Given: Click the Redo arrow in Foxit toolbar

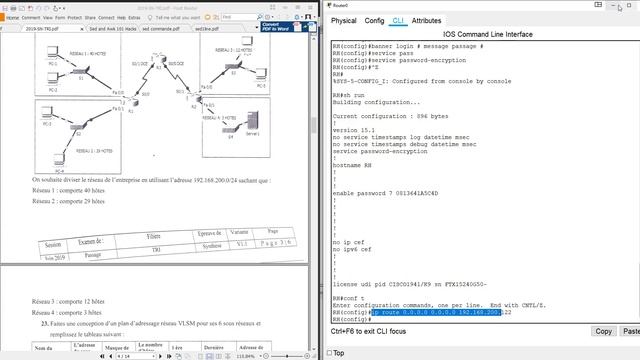Looking at the screenshot, I should [x=47, y=8].
